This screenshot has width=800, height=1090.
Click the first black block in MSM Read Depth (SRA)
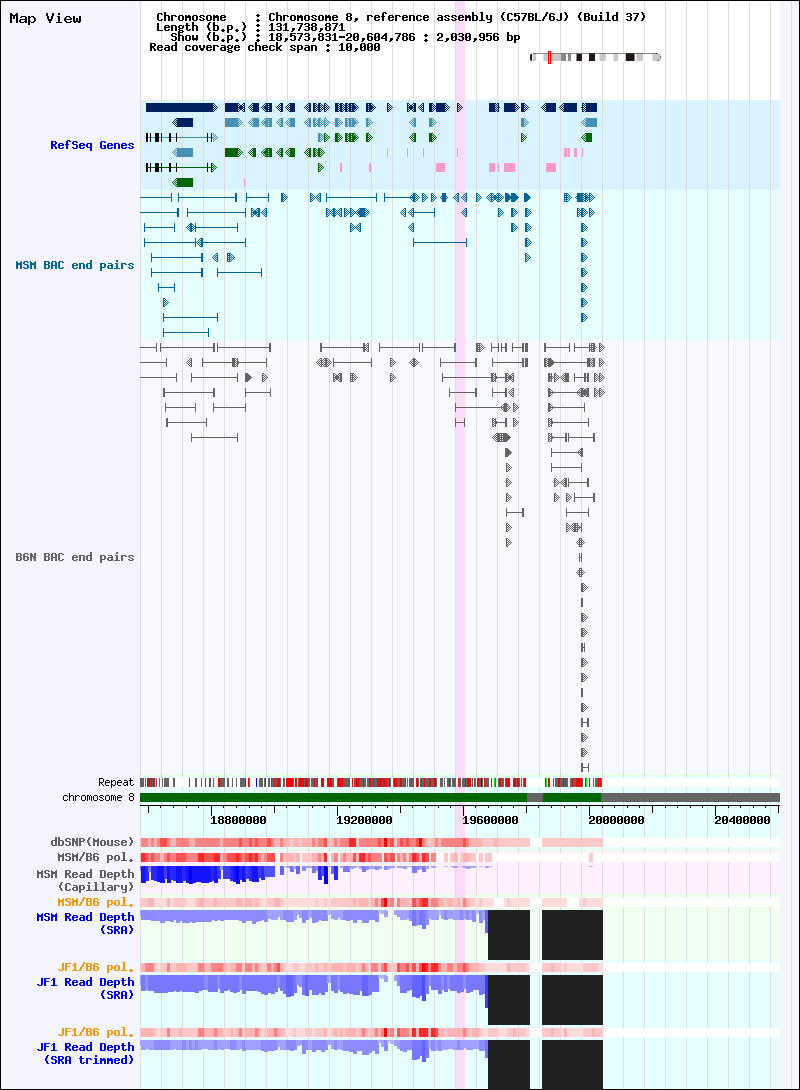[x=509, y=935]
